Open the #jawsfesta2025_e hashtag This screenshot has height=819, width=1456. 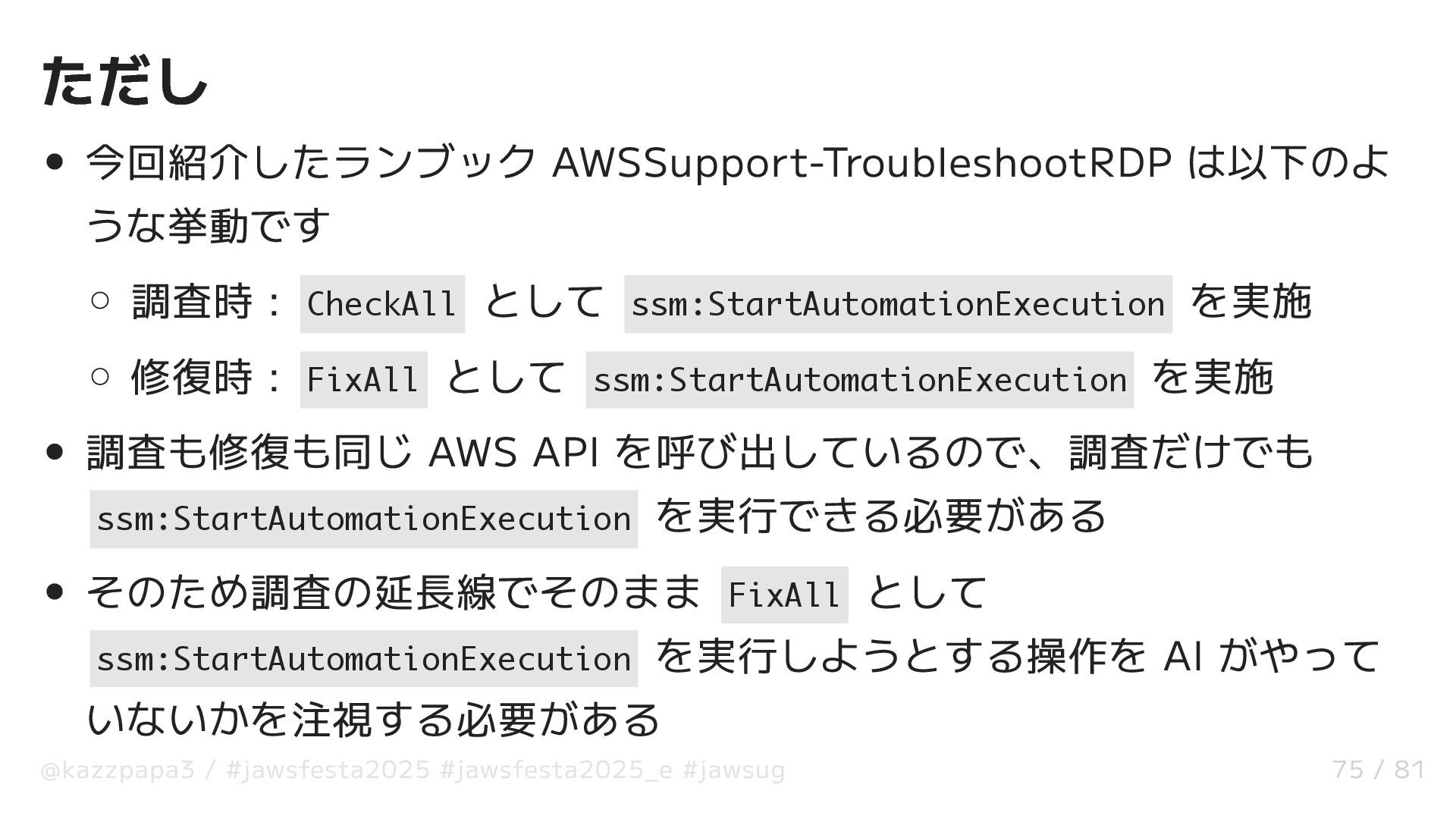pos(556,770)
